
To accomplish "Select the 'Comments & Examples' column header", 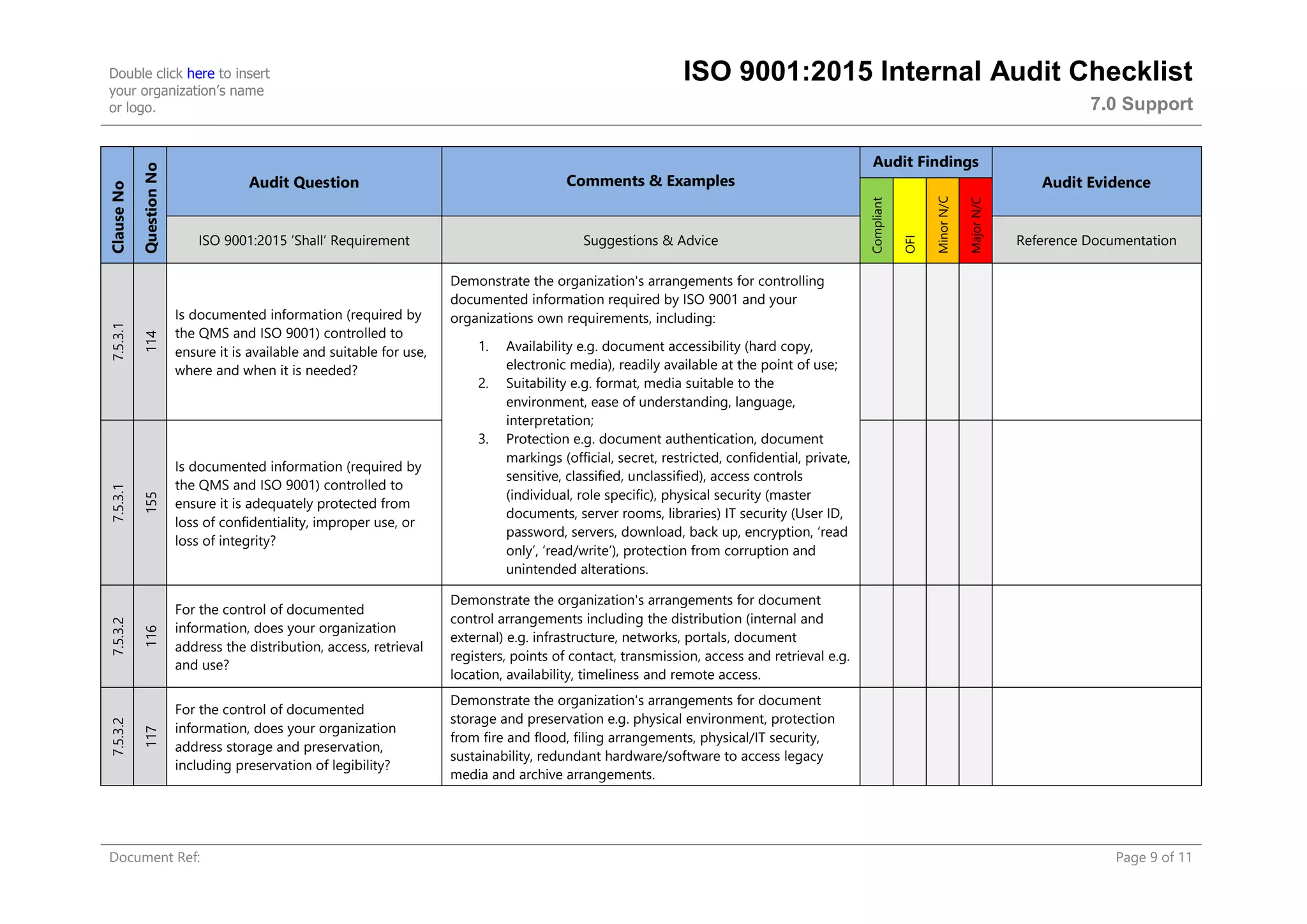I will [650, 181].
